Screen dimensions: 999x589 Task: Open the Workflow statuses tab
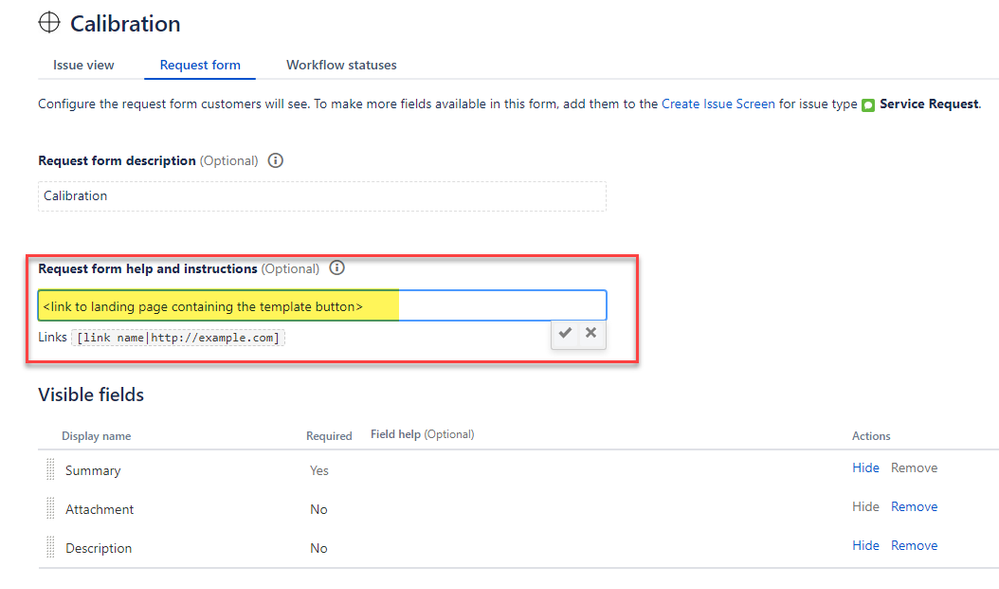coord(341,65)
